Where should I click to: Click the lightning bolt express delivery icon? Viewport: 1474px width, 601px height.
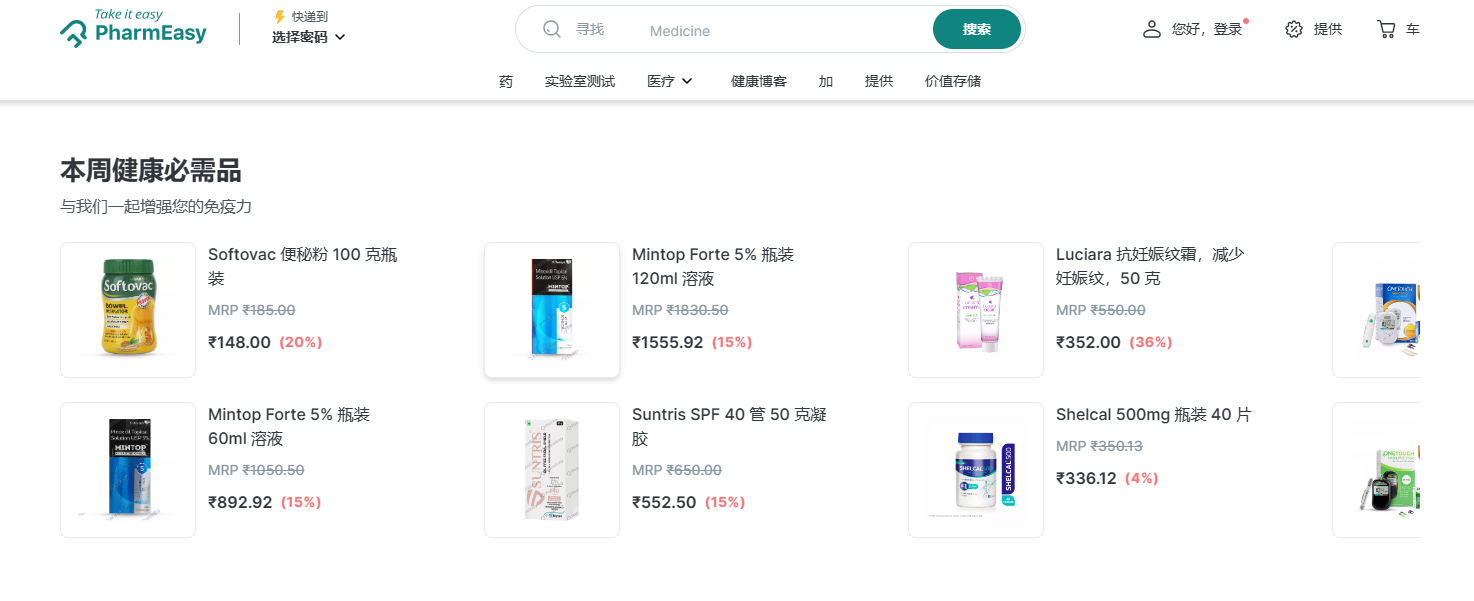(279, 17)
